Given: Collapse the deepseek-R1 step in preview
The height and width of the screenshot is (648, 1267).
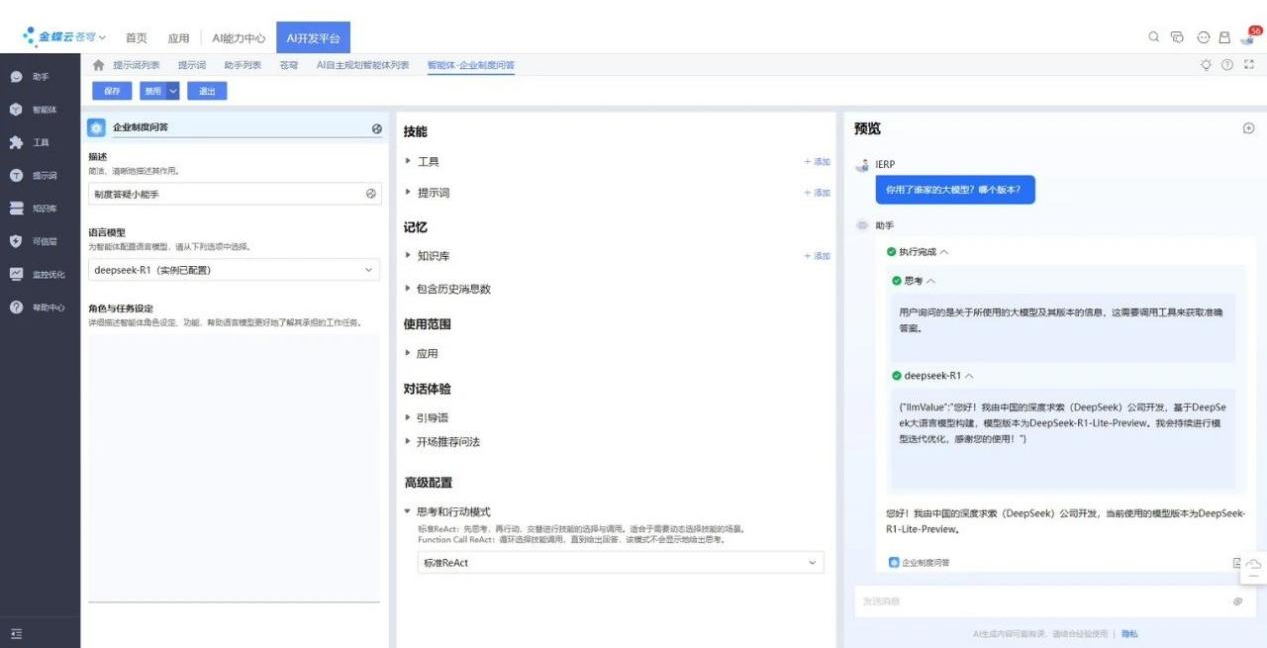Looking at the screenshot, I should click(969, 376).
